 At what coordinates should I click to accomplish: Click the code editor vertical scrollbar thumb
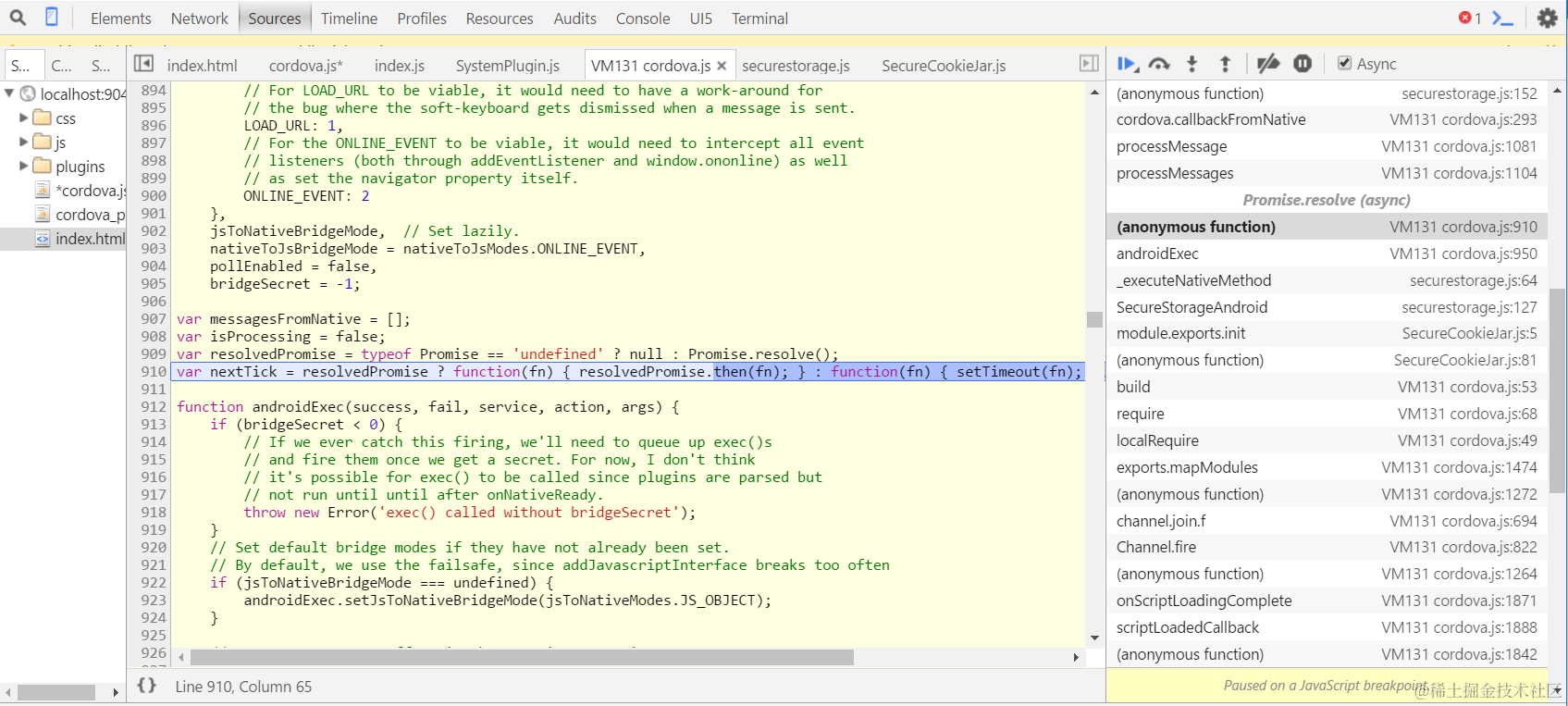tap(1094, 319)
